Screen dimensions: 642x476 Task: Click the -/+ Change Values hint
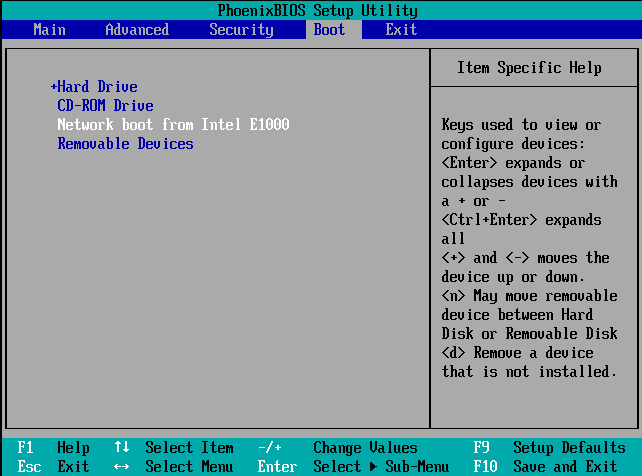[337, 448]
